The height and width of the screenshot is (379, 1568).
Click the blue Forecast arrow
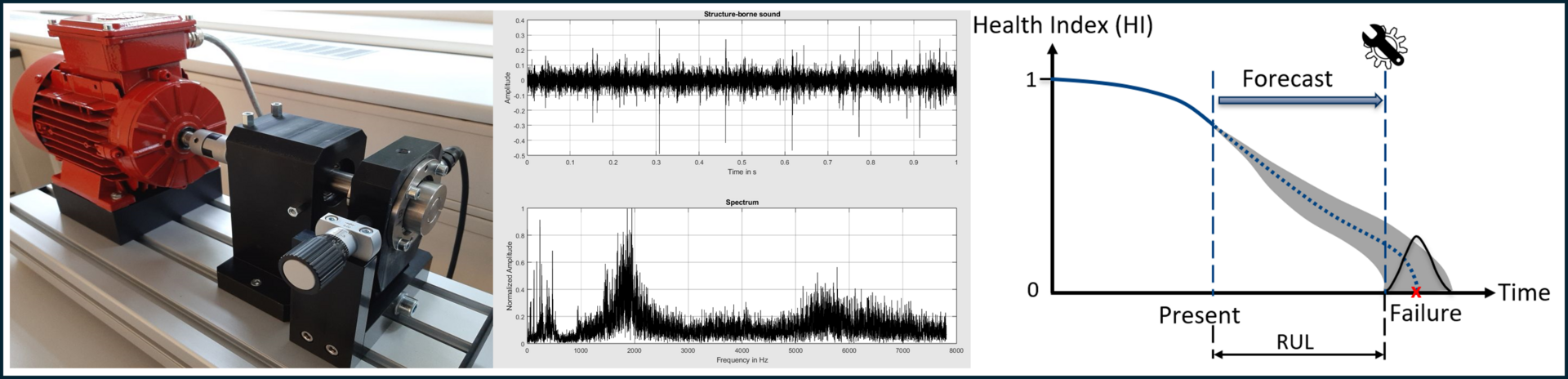[x=1298, y=100]
